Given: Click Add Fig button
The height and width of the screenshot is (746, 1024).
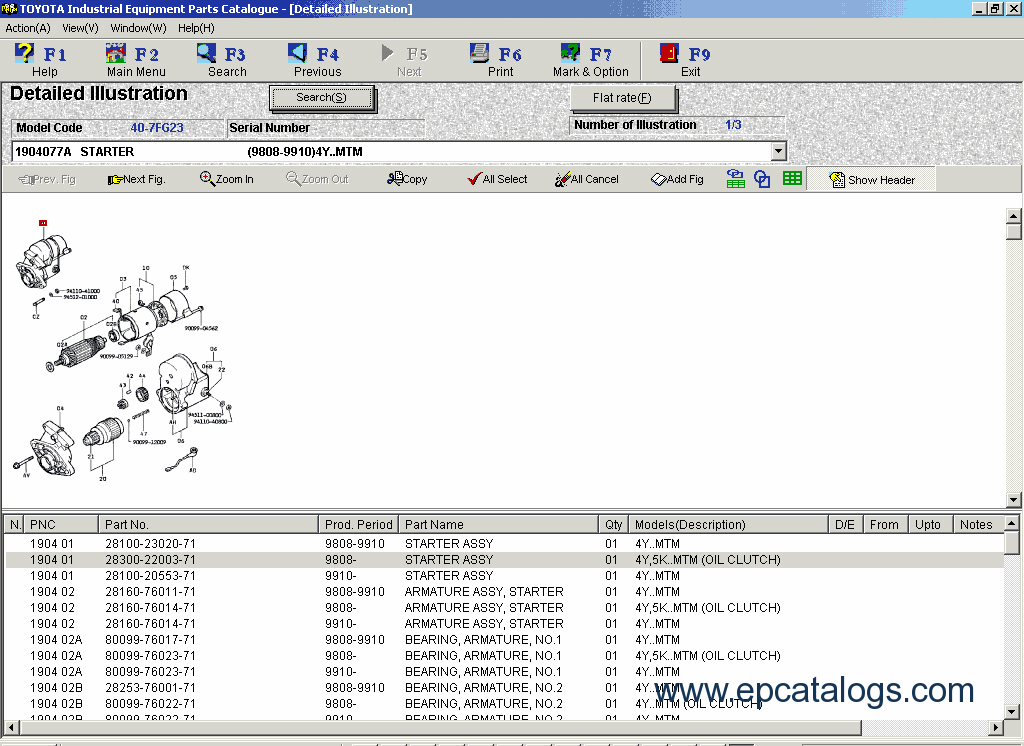Looking at the screenshot, I should coord(677,179).
